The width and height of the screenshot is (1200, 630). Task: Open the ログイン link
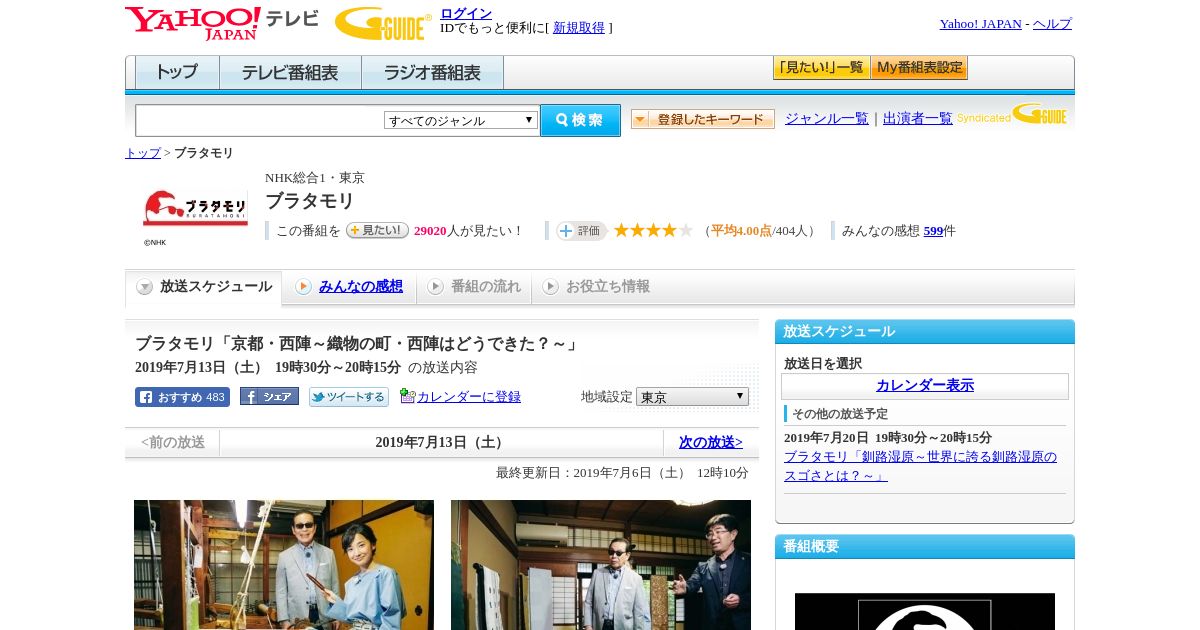[466, 13]
